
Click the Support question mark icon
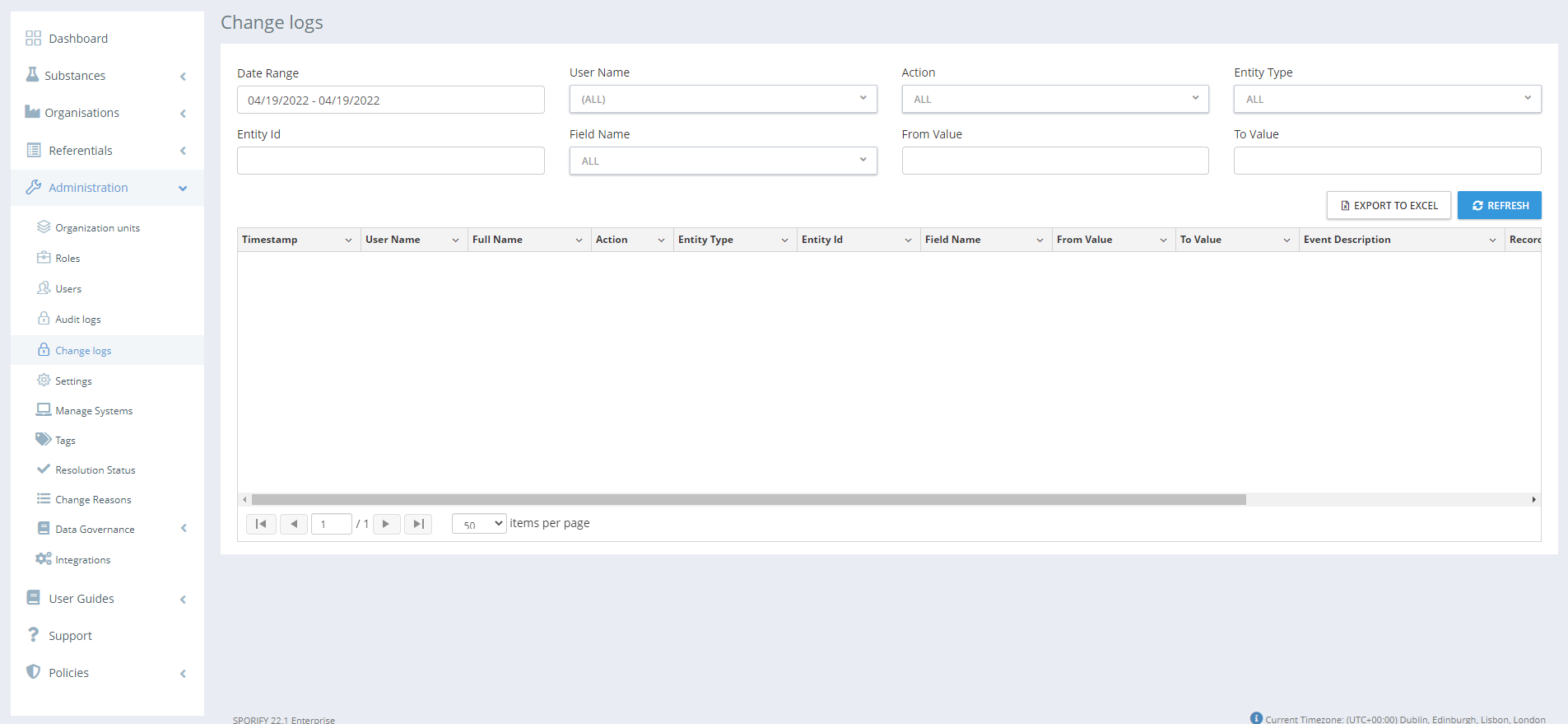coord(33,635)
